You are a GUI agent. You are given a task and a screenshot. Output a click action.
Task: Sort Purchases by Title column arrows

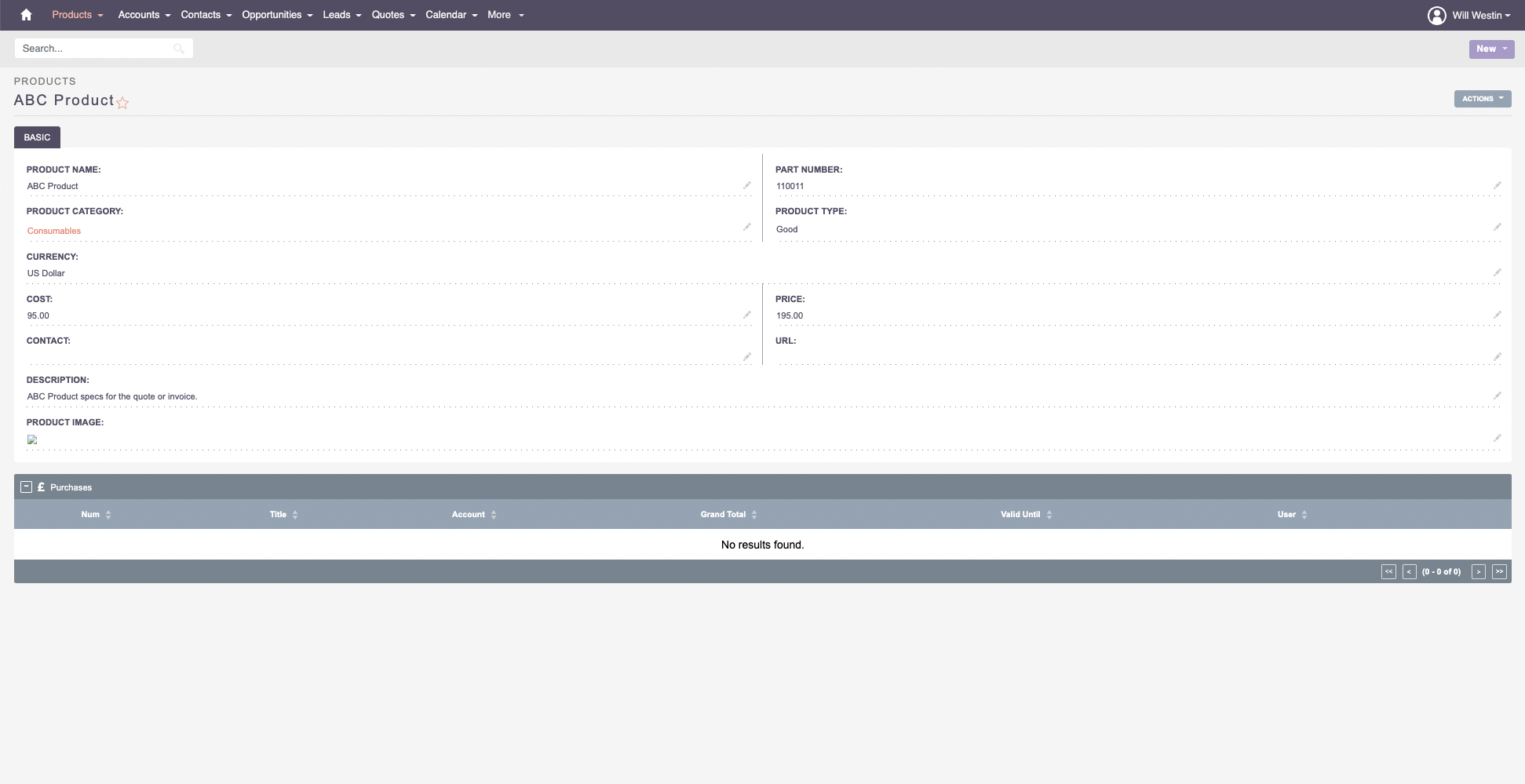click(295, 515)
